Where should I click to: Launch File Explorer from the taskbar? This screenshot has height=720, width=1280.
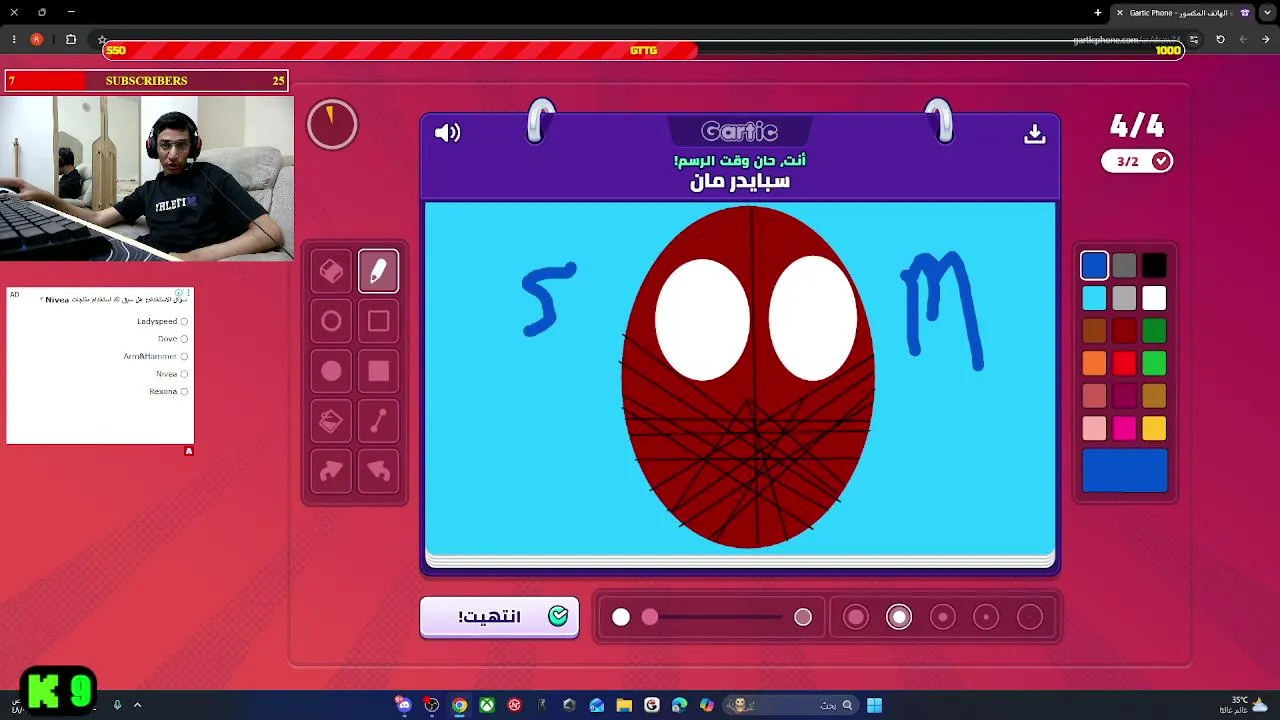[624, 705]
